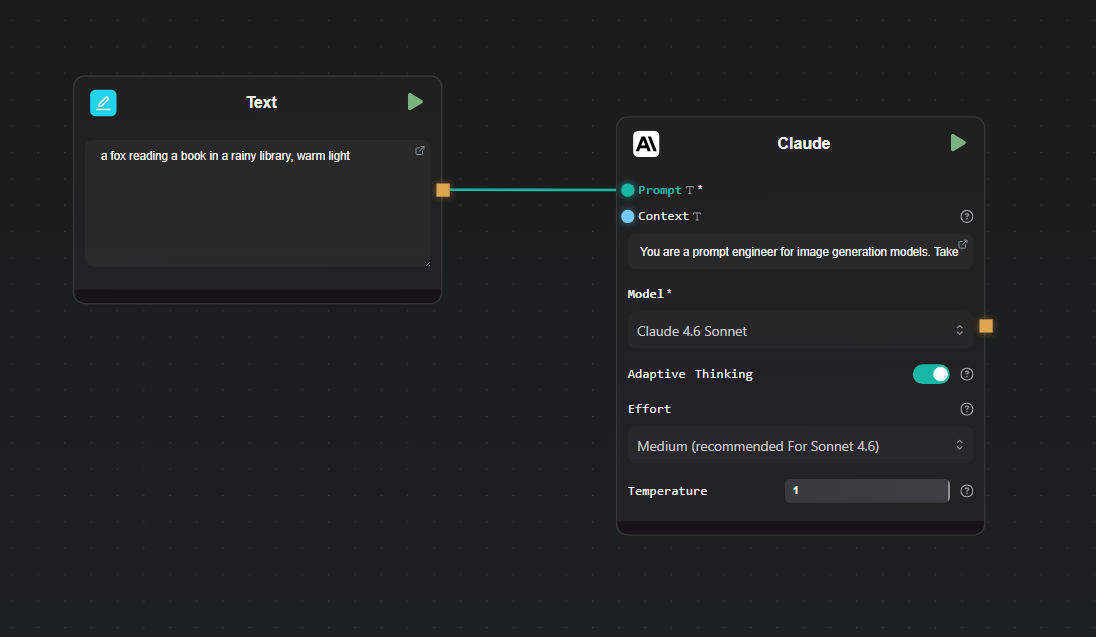Open the Effort dropdown set to Medium
This screenshot has width=1096, height=637.
click(800, 445)
